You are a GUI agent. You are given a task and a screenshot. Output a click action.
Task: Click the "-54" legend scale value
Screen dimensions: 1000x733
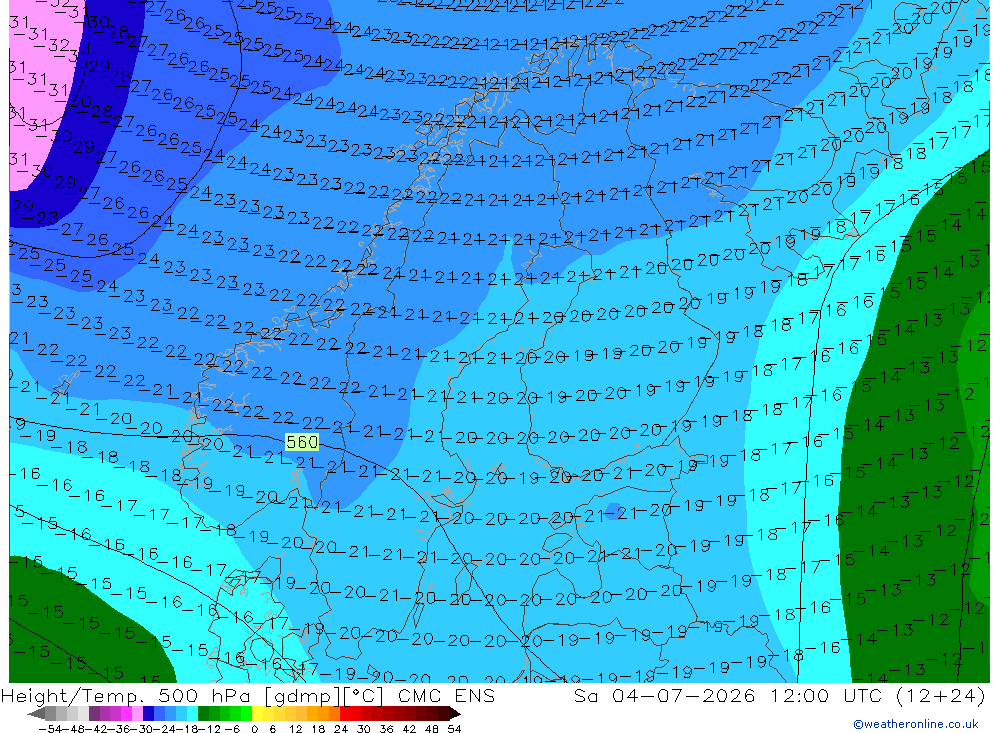click(50, 729)
